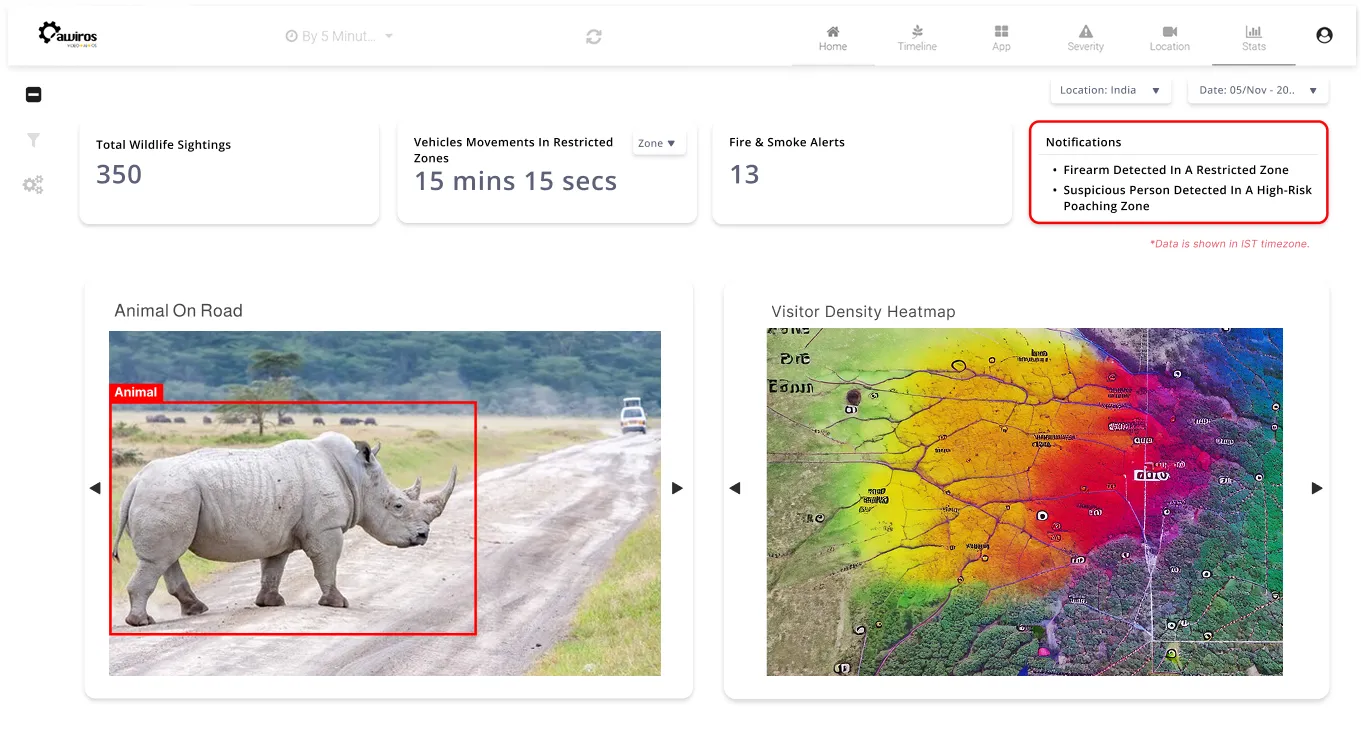Screen dimensions: 1364x729
Task: Click the Firearm Detected notification
Action: pyautogui.click(x=1175, y=170)
